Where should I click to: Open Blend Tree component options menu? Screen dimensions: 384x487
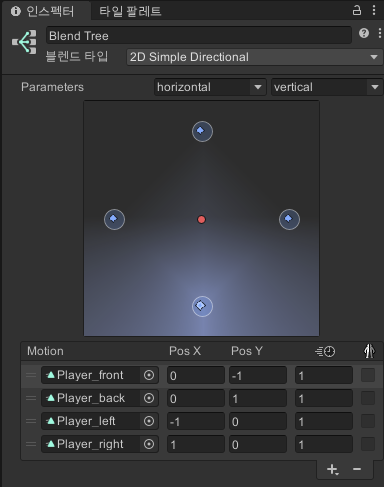[x=380, y=33]
